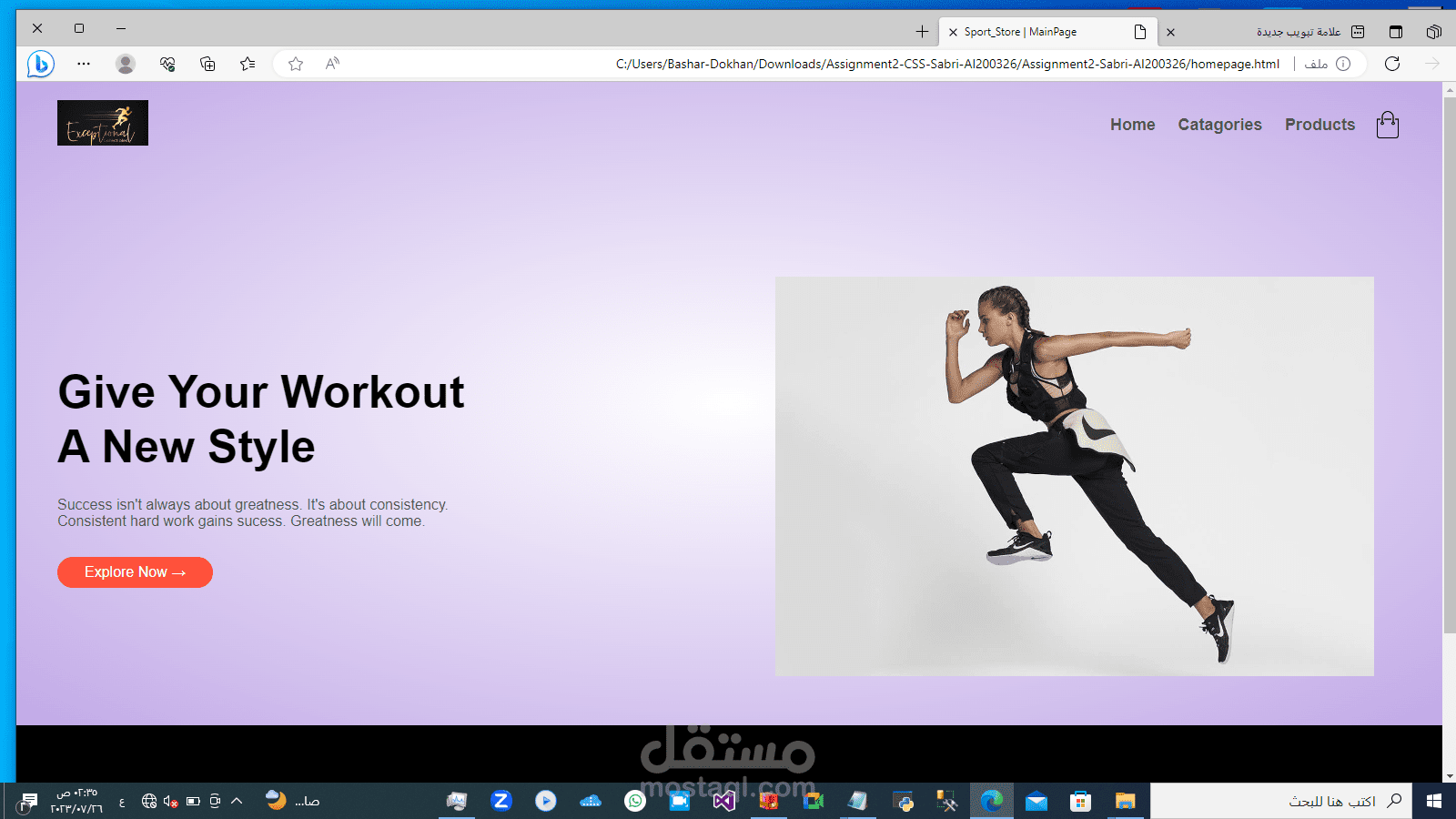This screenshot has height=819, width=1456.
Task: Add this page to favorites with the star
Action: coord(296,64)
